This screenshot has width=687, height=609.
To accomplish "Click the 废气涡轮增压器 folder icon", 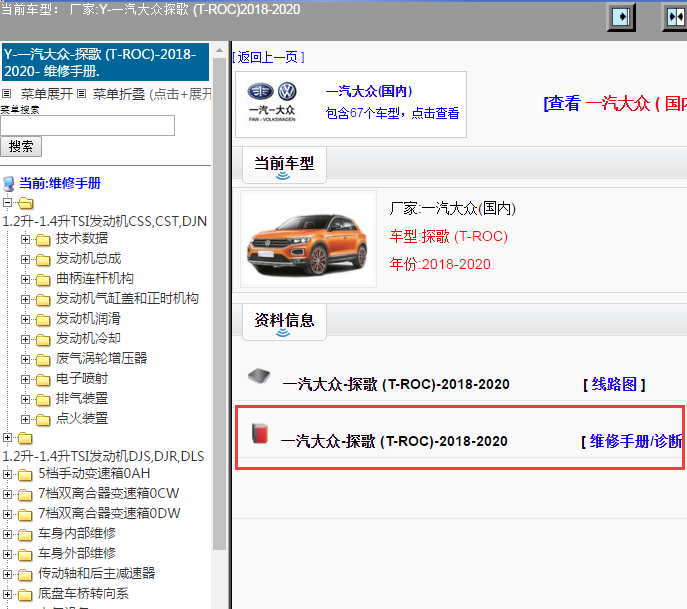I will click(43, 360).
